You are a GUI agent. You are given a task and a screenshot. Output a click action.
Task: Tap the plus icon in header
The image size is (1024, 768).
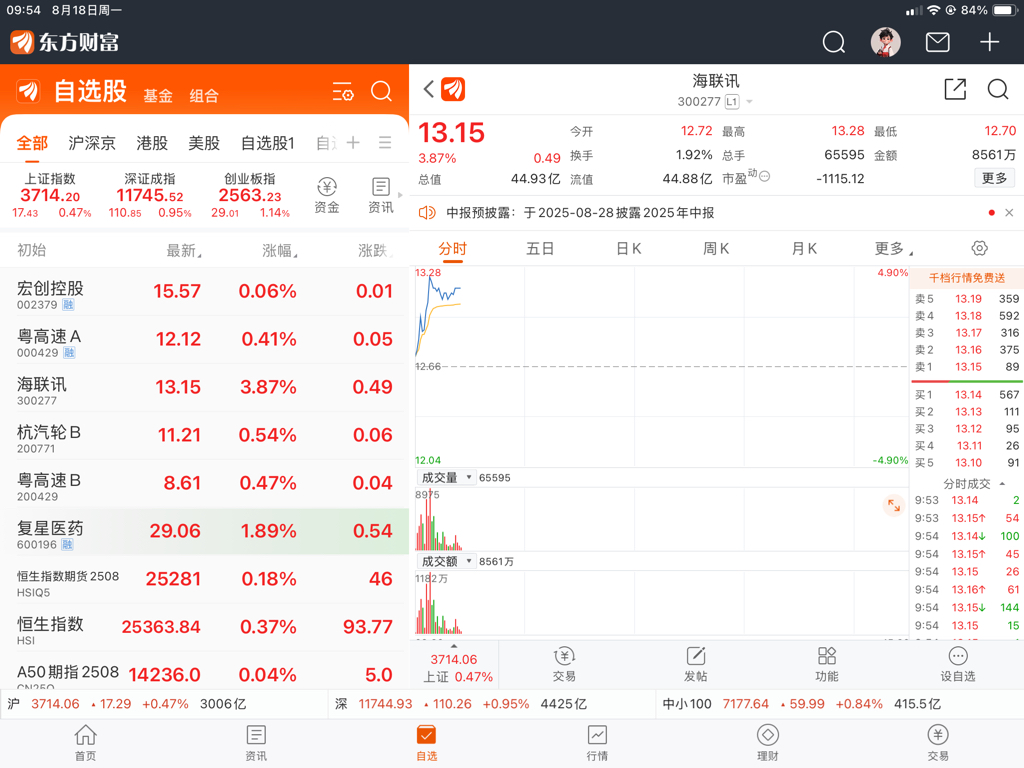tap(989, 42)
